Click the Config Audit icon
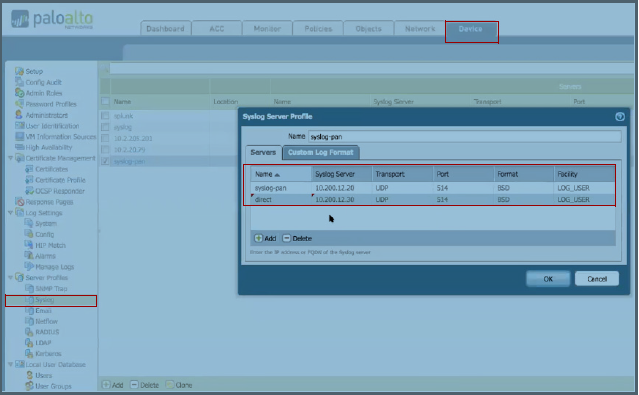Viewport: 639px width, 395px height. (x=19, y=82)
